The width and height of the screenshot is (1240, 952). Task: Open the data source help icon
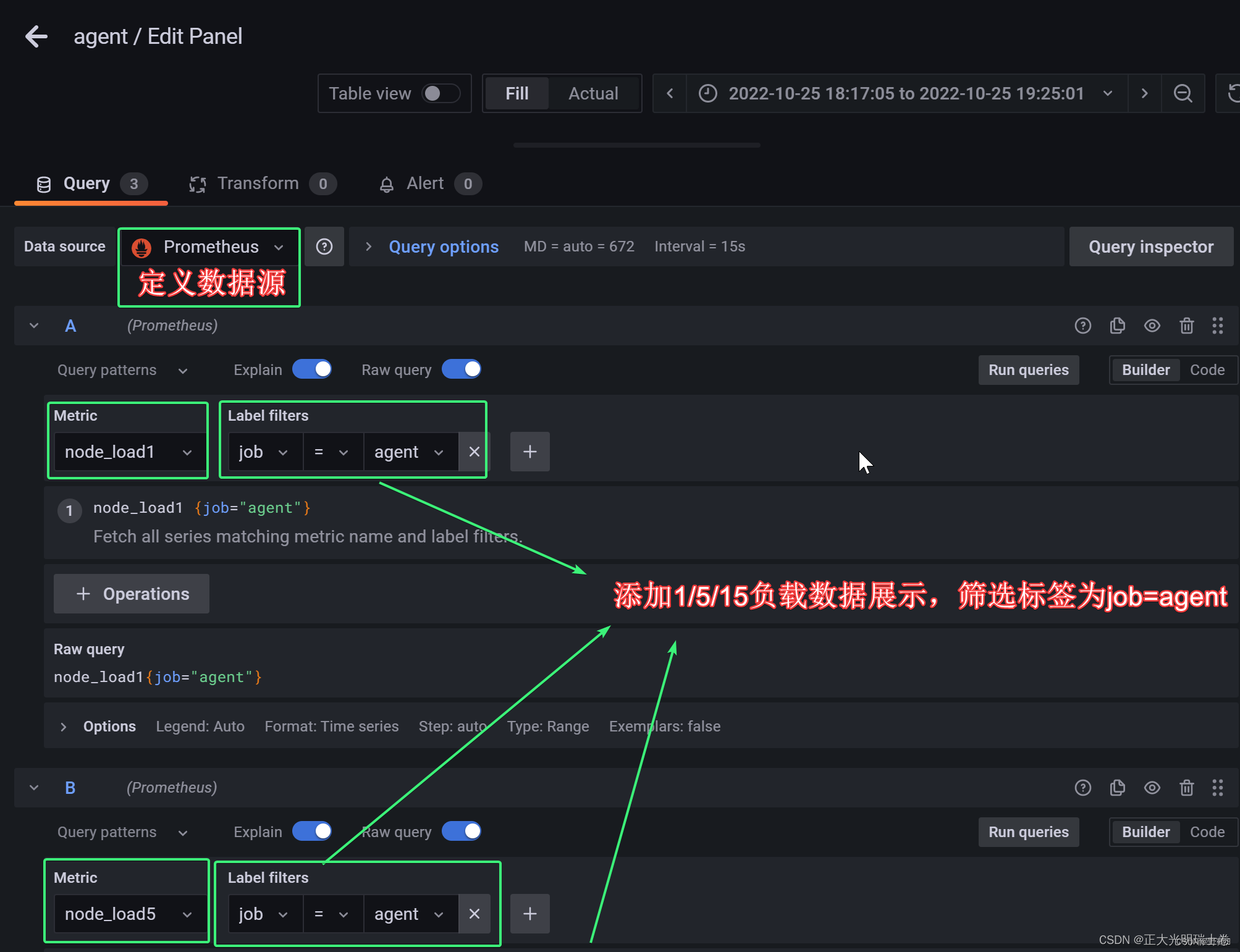click(x=324, y=246)
